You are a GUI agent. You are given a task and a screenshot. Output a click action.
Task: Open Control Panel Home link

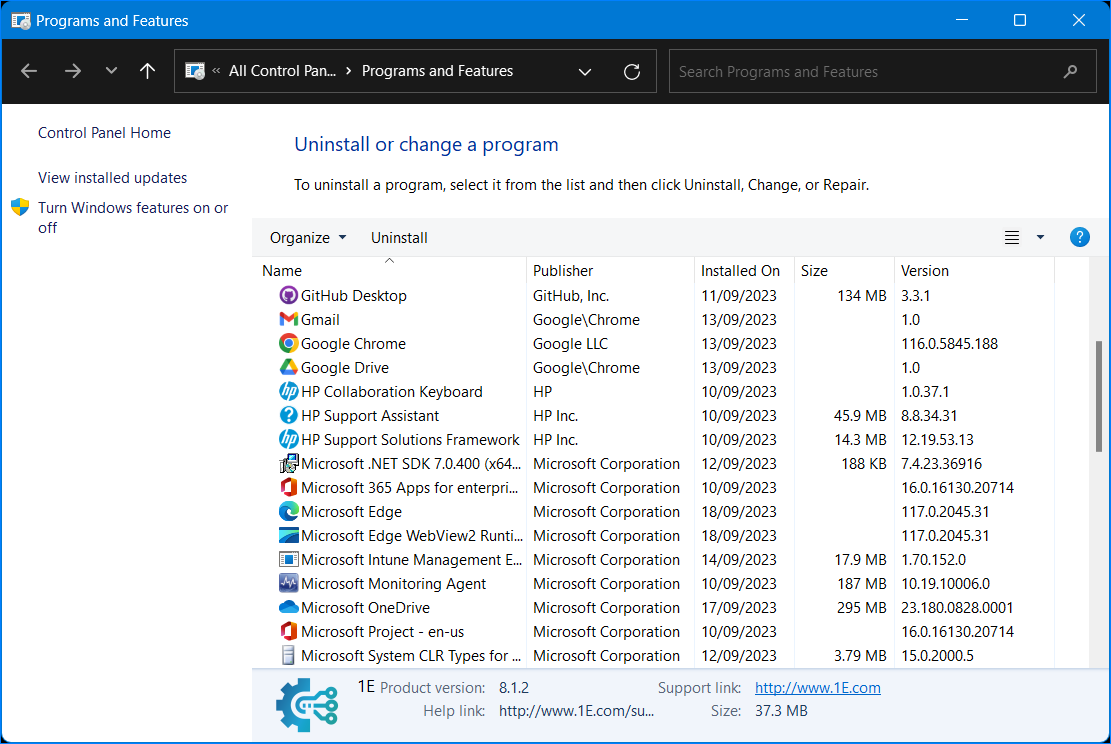104,133
